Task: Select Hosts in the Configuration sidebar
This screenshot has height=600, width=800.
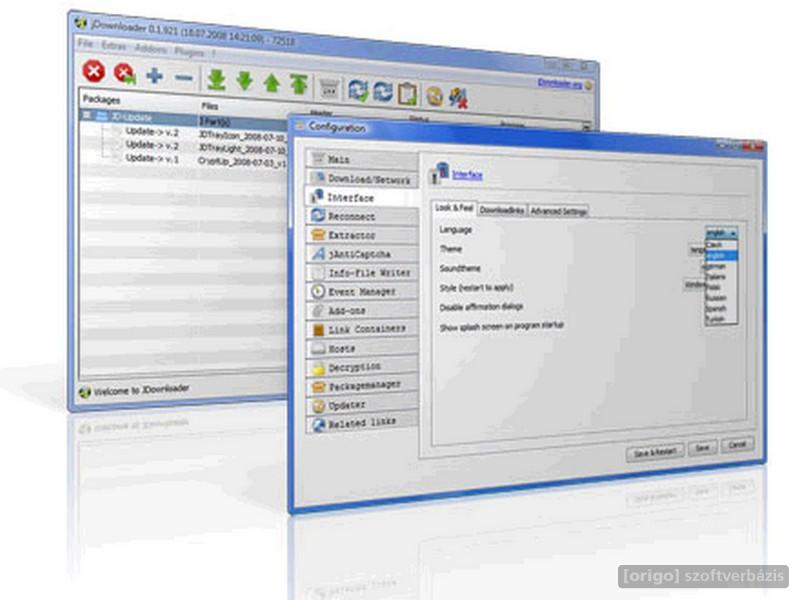Action: coord(362,348)
